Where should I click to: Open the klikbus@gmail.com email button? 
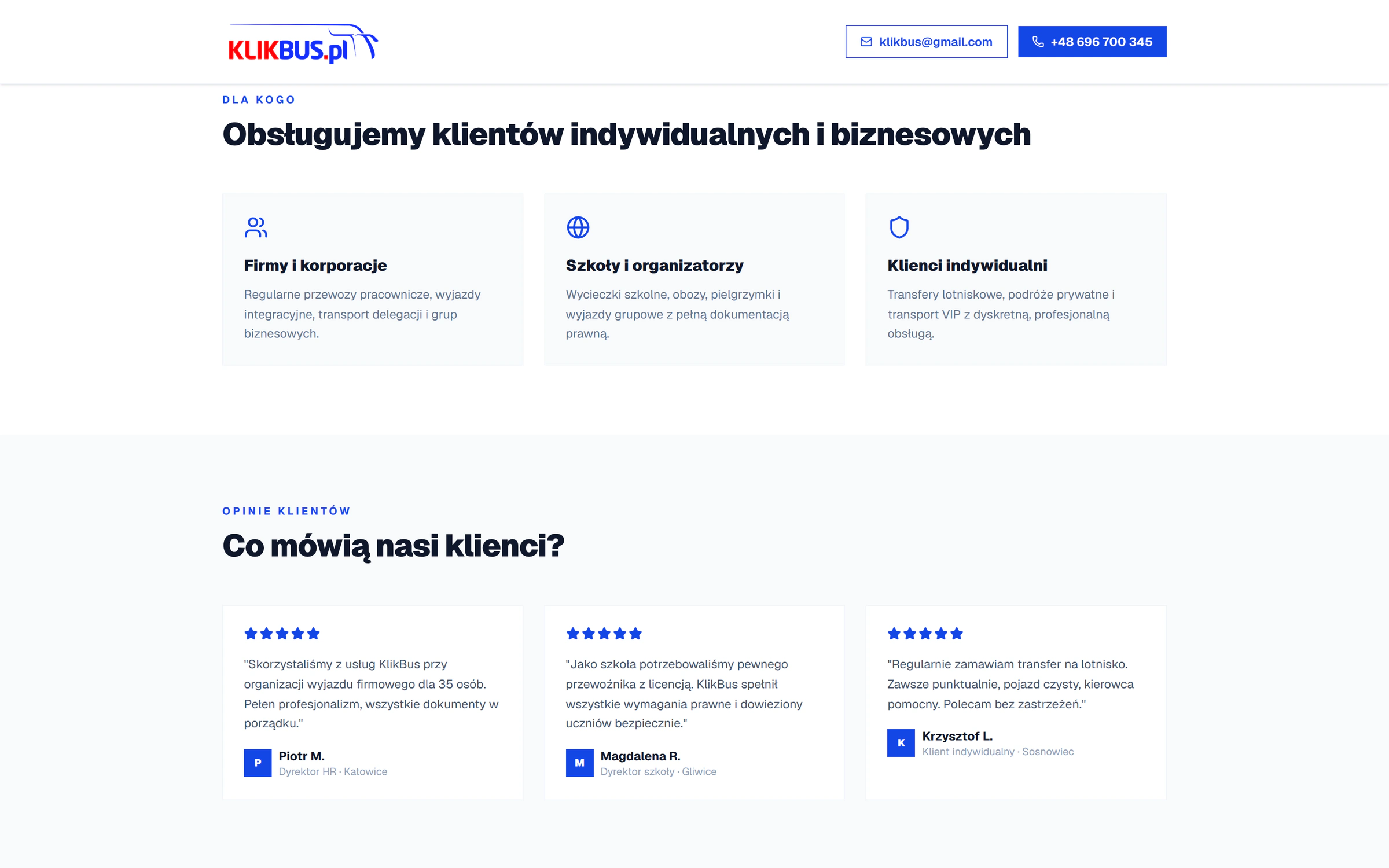(926, 42)
